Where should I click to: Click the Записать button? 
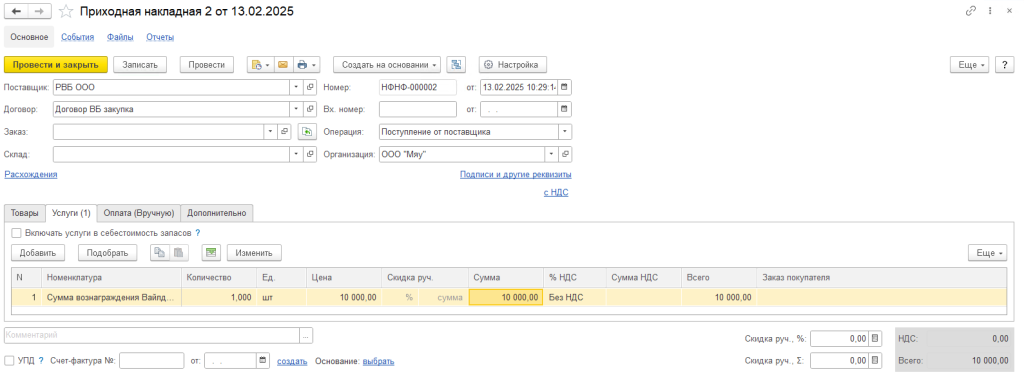140,65
